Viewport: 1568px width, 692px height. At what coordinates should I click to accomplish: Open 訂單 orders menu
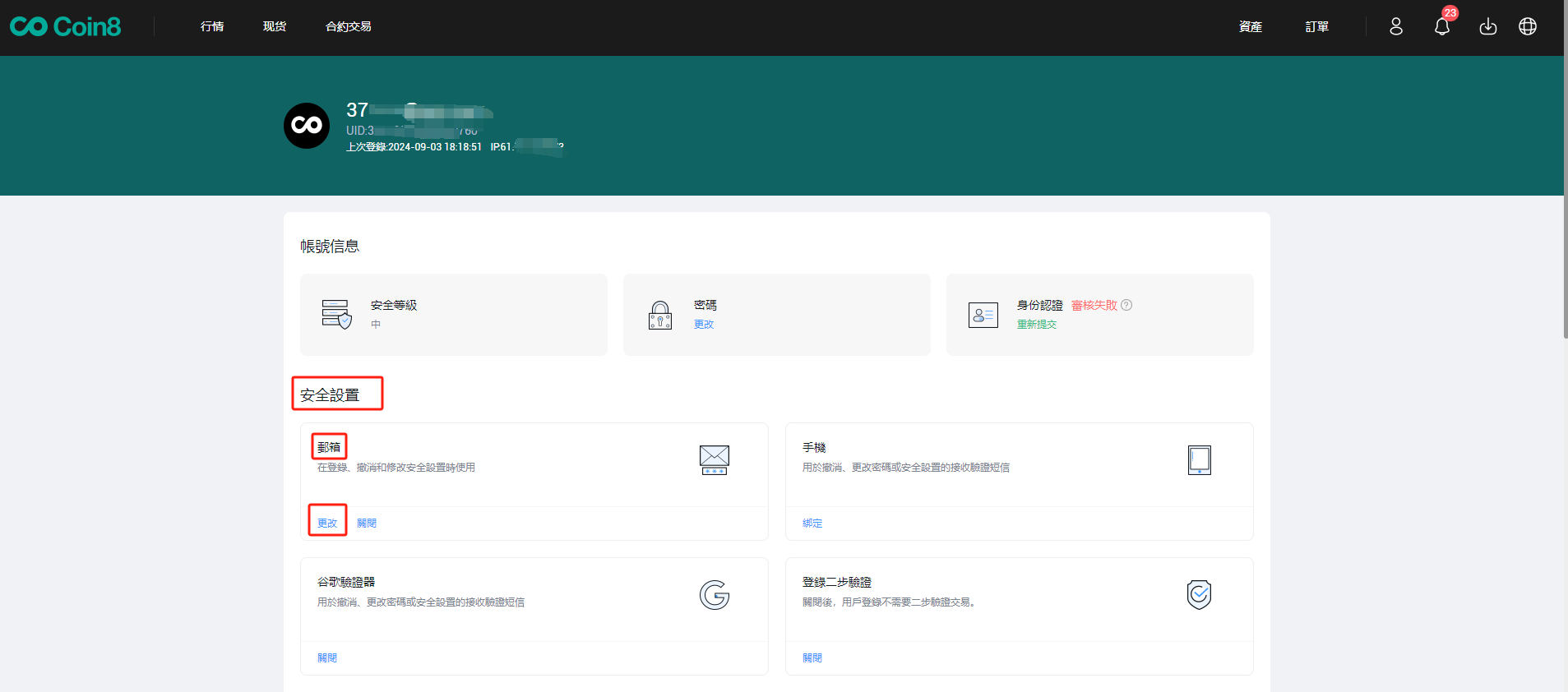1316,26
